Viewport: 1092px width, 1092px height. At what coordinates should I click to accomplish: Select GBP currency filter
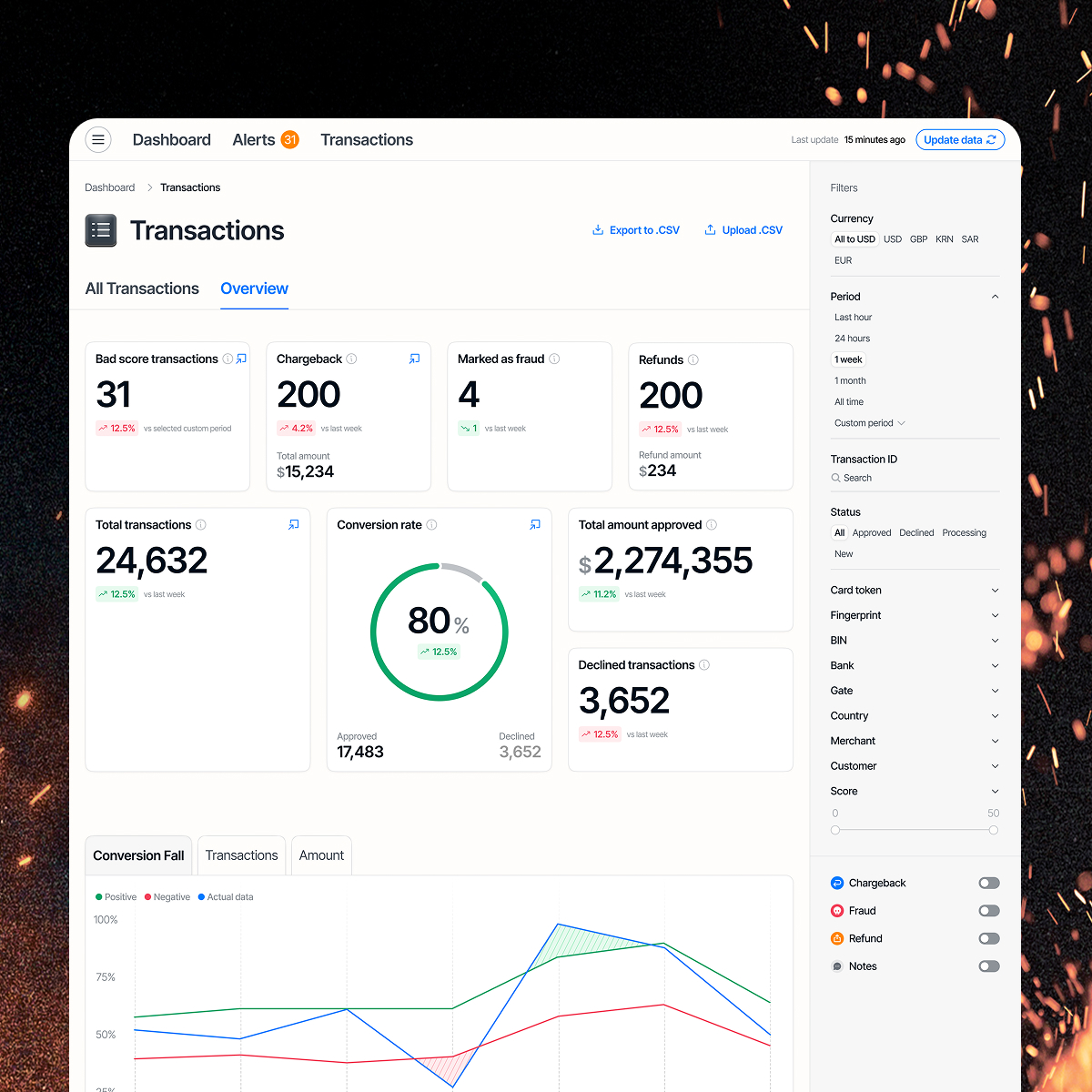[x=919, y=239]
